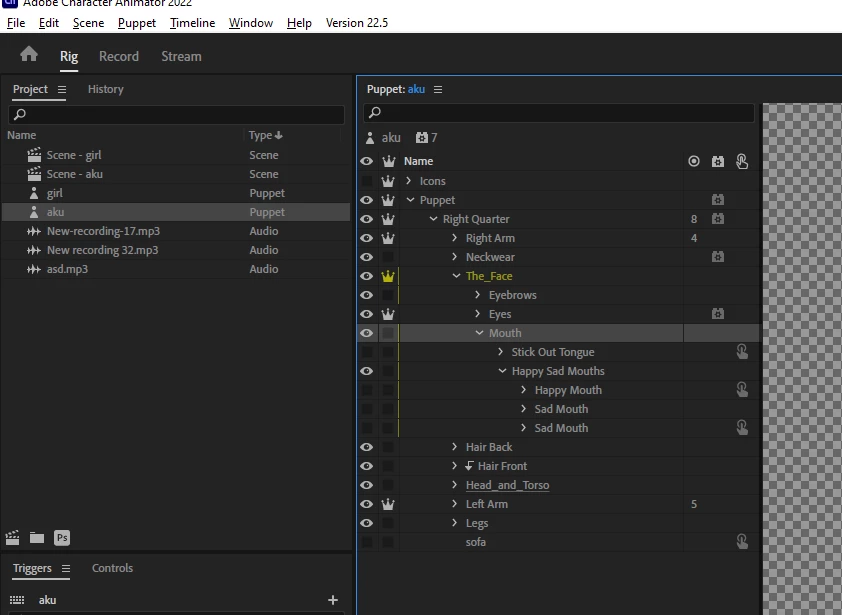
Task: Hide the Hair Back layer
Action: pyautogui.click(x=367, y=447)
